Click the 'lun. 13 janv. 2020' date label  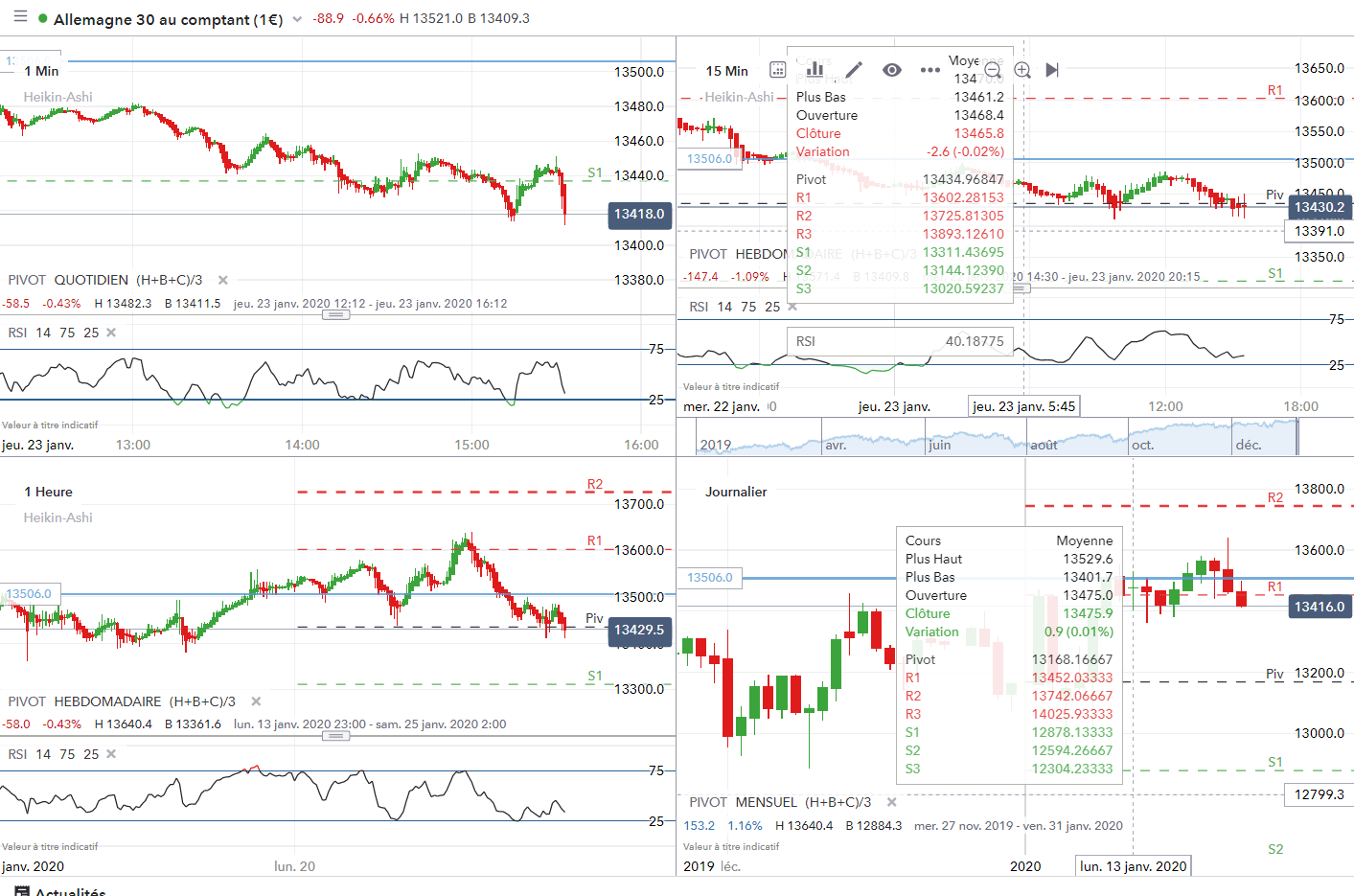pyautogui.click(x=1134, y=866)
